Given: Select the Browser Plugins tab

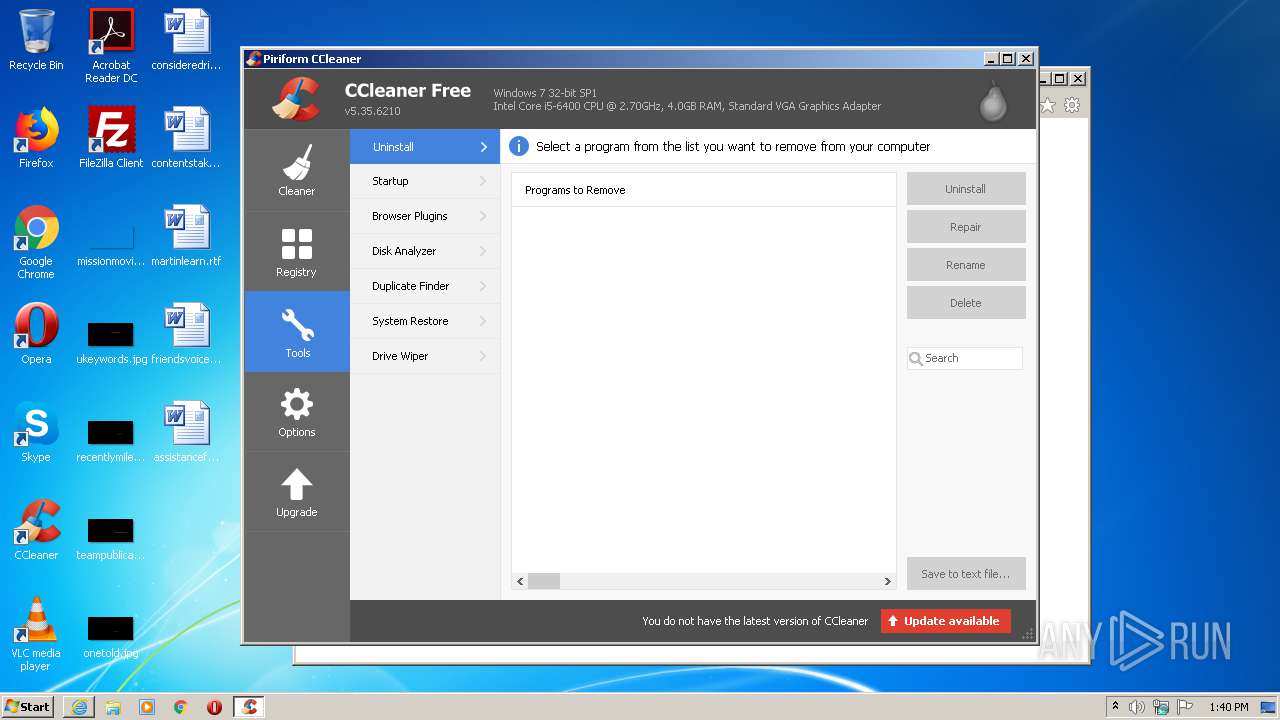Looking at the screenshot, I should (x=425, y=216).
